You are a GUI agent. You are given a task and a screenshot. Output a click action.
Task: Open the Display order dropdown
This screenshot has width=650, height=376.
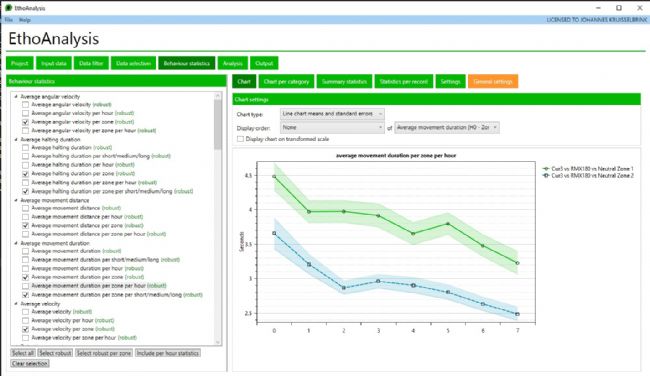[332, 128]
